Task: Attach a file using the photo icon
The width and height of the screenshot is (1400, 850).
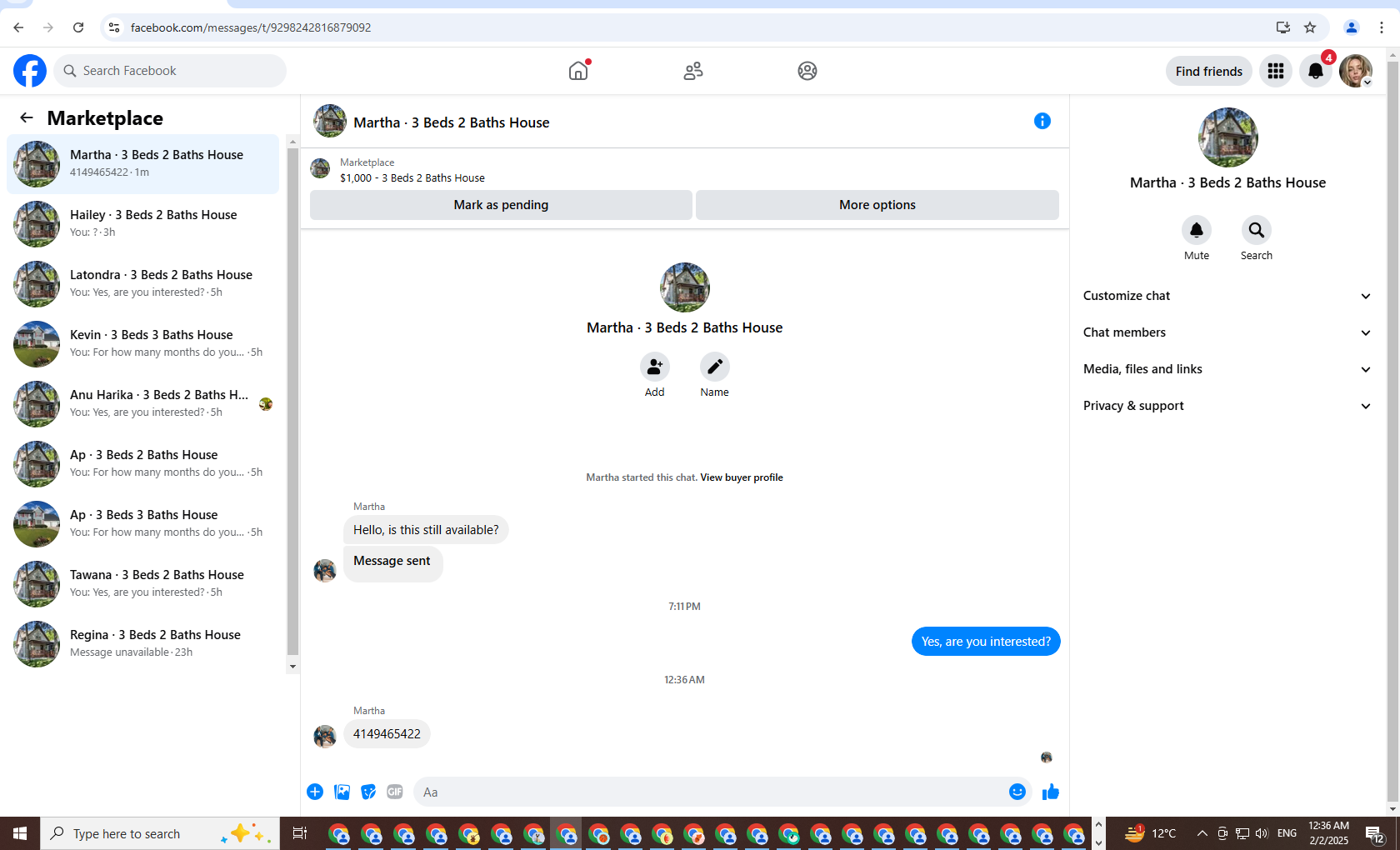Action: (x=342, y=792)
